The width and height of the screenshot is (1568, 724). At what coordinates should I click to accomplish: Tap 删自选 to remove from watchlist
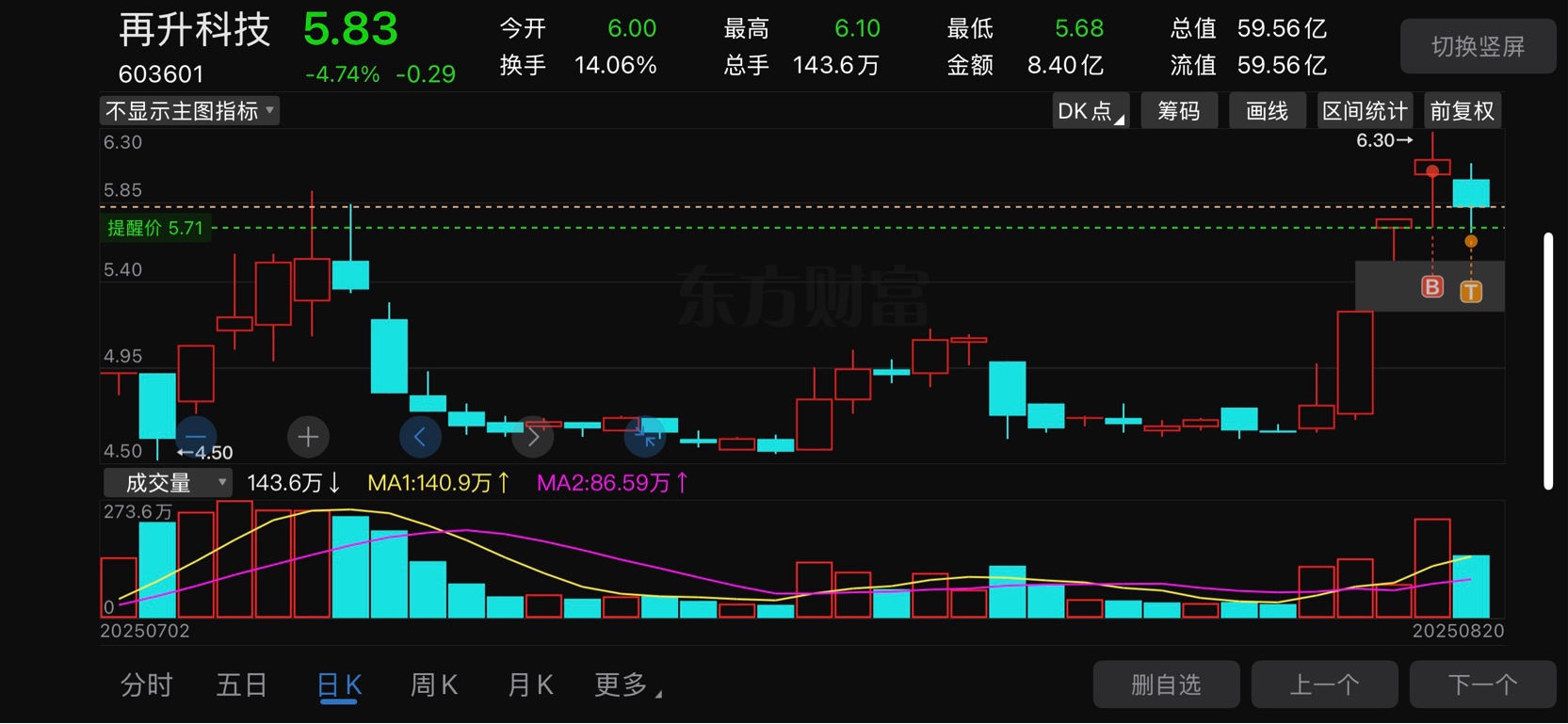(x=1166, y=684)
